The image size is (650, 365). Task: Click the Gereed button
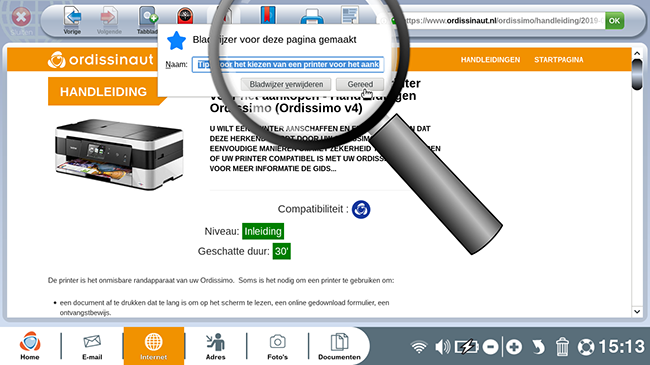coord(360,84)
